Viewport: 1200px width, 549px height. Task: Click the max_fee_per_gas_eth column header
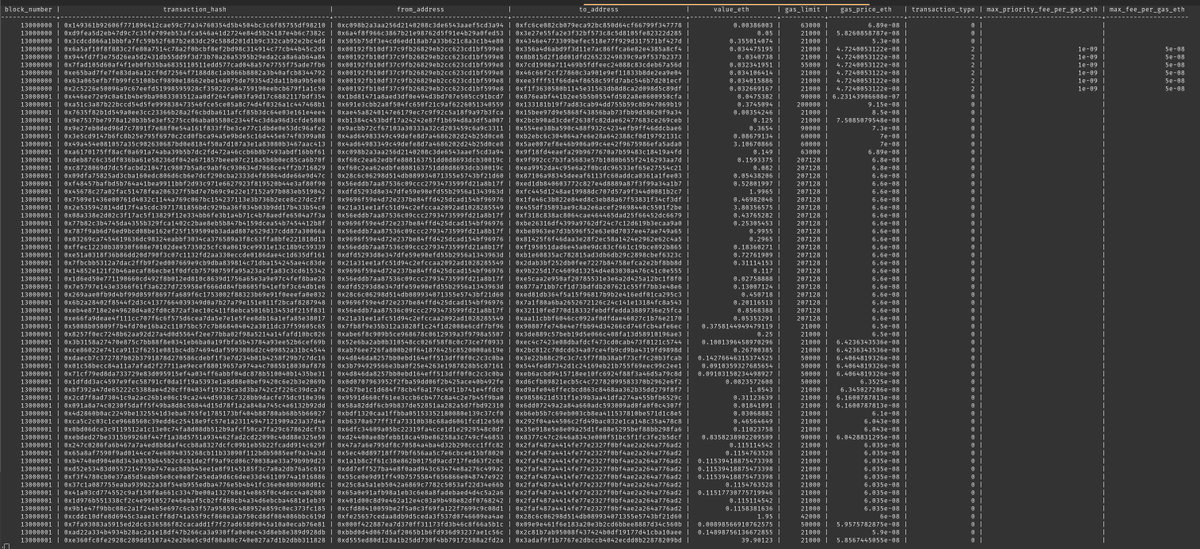(1145, 7)
